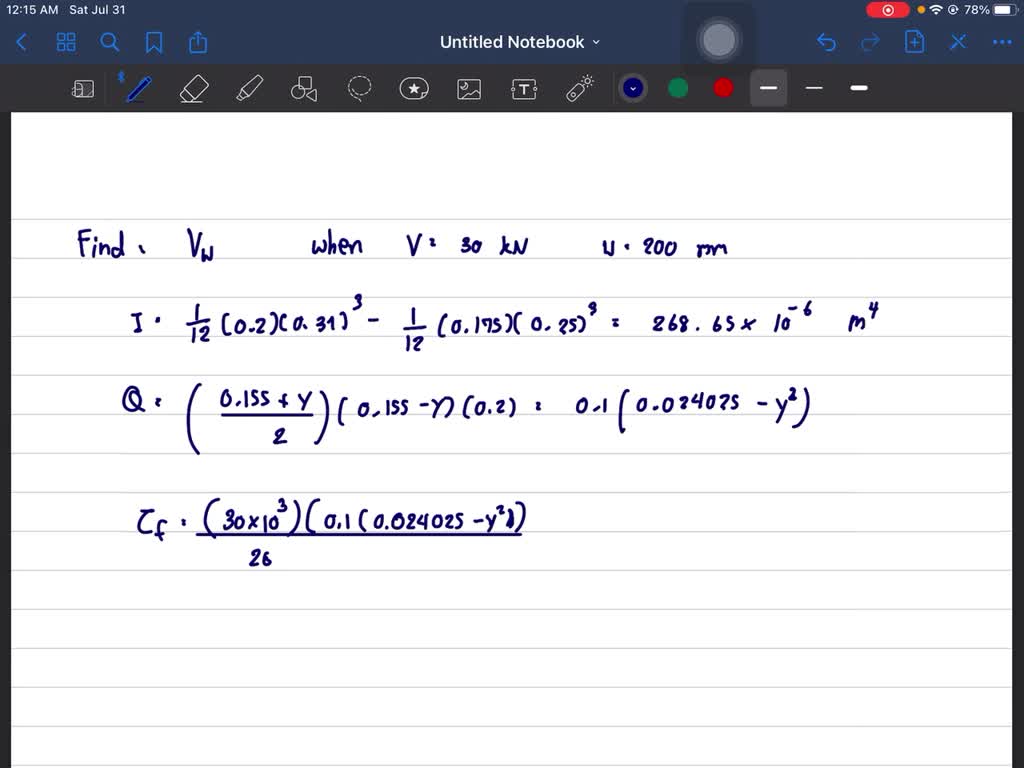Expand the blue pen color options
This screenshot has width=1024, height=768.
(631, 88)
